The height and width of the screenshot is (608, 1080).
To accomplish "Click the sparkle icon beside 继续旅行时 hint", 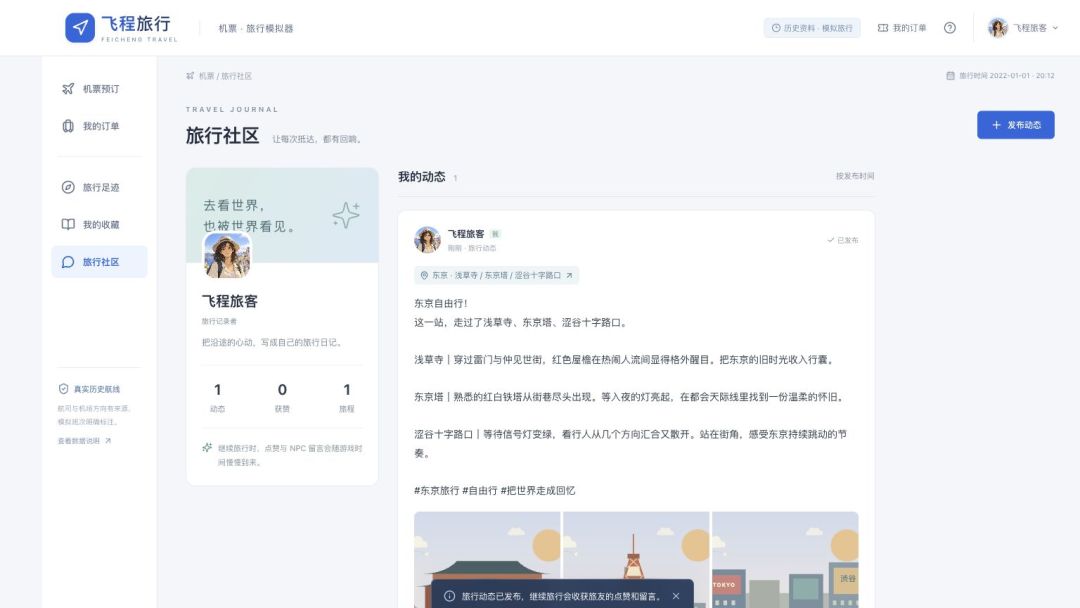I will pyautogui.click(x=207, y=448).
